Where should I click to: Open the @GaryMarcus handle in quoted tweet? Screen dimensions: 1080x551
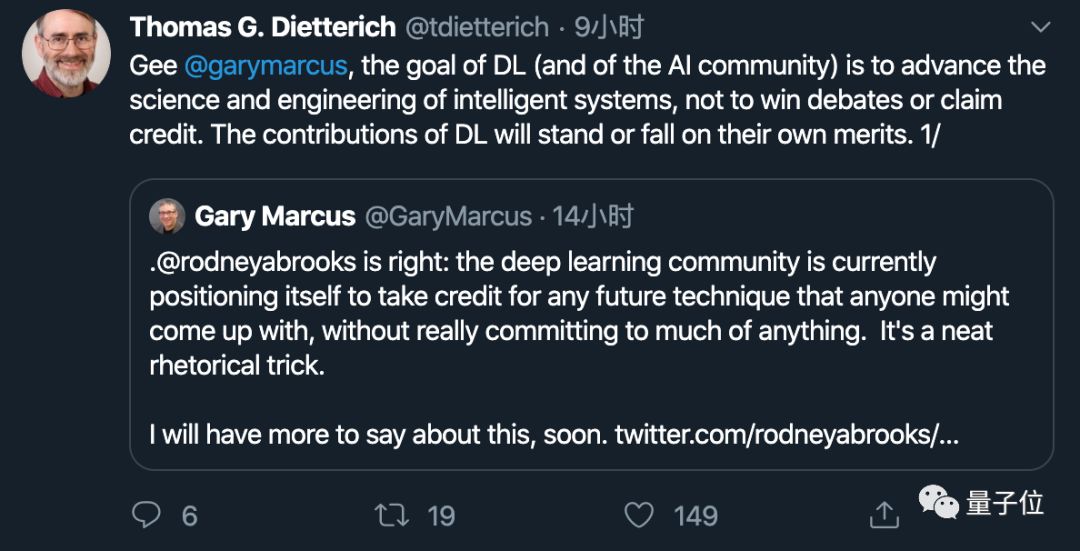click(448, 216)
